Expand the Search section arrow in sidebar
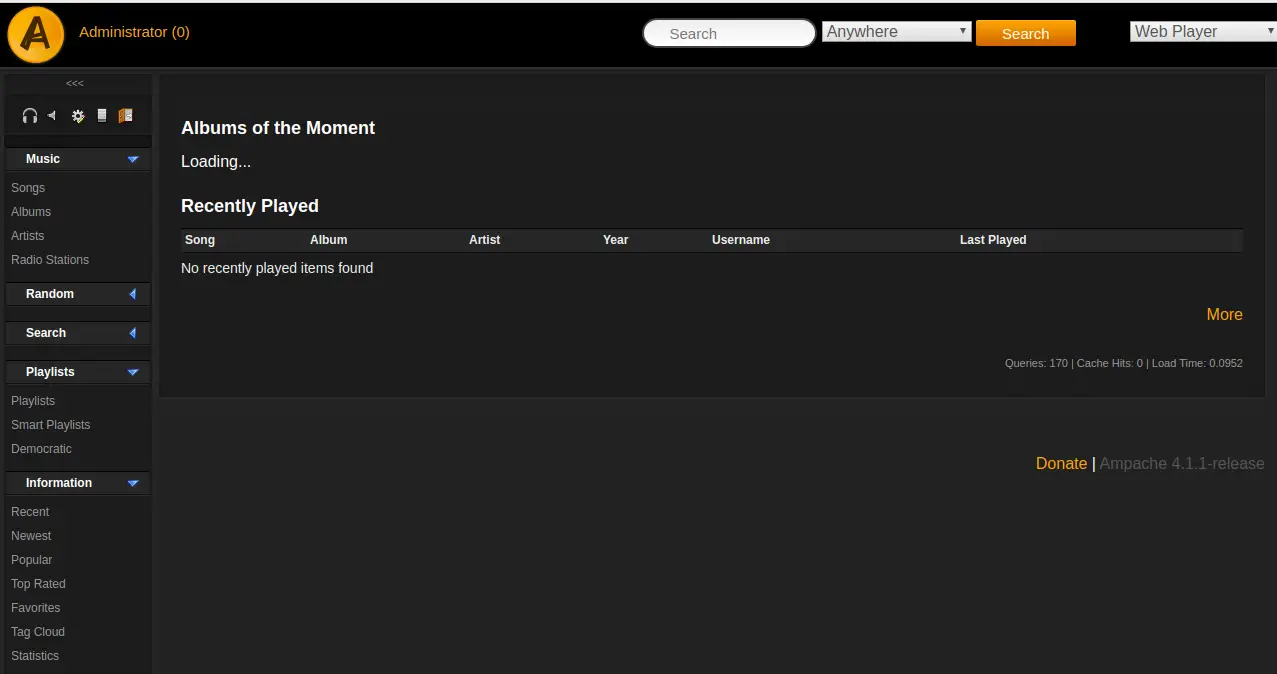The height and width of the screenshot is (674, 1277). tap(133, 333)
